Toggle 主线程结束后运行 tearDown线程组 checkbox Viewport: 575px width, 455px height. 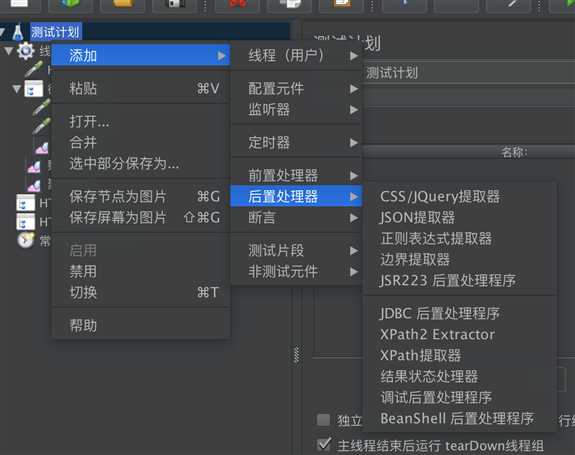pyautogui.click(x=324, y=445)
